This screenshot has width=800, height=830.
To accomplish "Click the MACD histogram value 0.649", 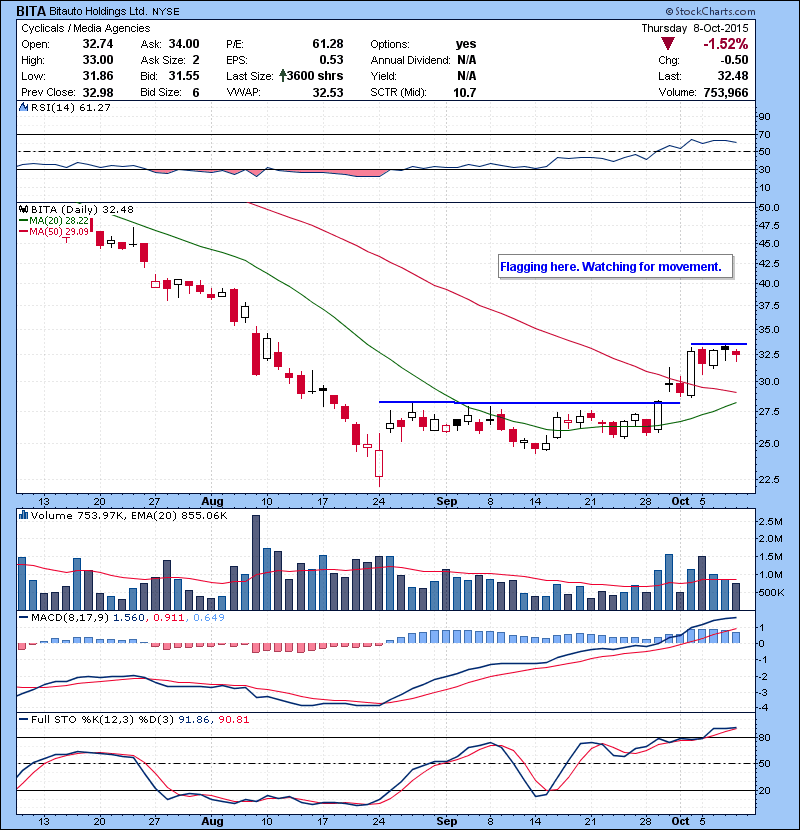I will click(x=209, y=617).
